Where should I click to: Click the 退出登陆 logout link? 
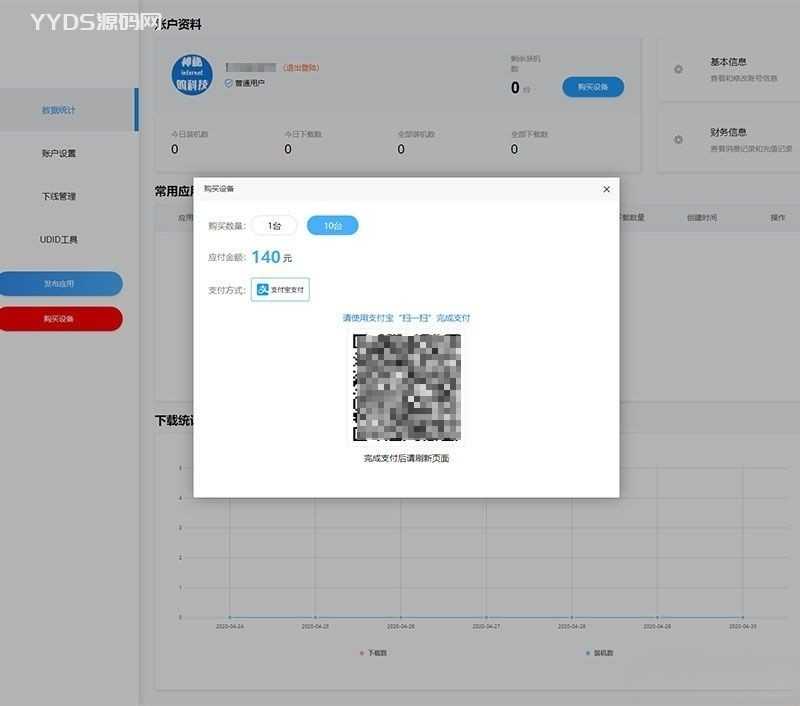click(x=301, y=67)
